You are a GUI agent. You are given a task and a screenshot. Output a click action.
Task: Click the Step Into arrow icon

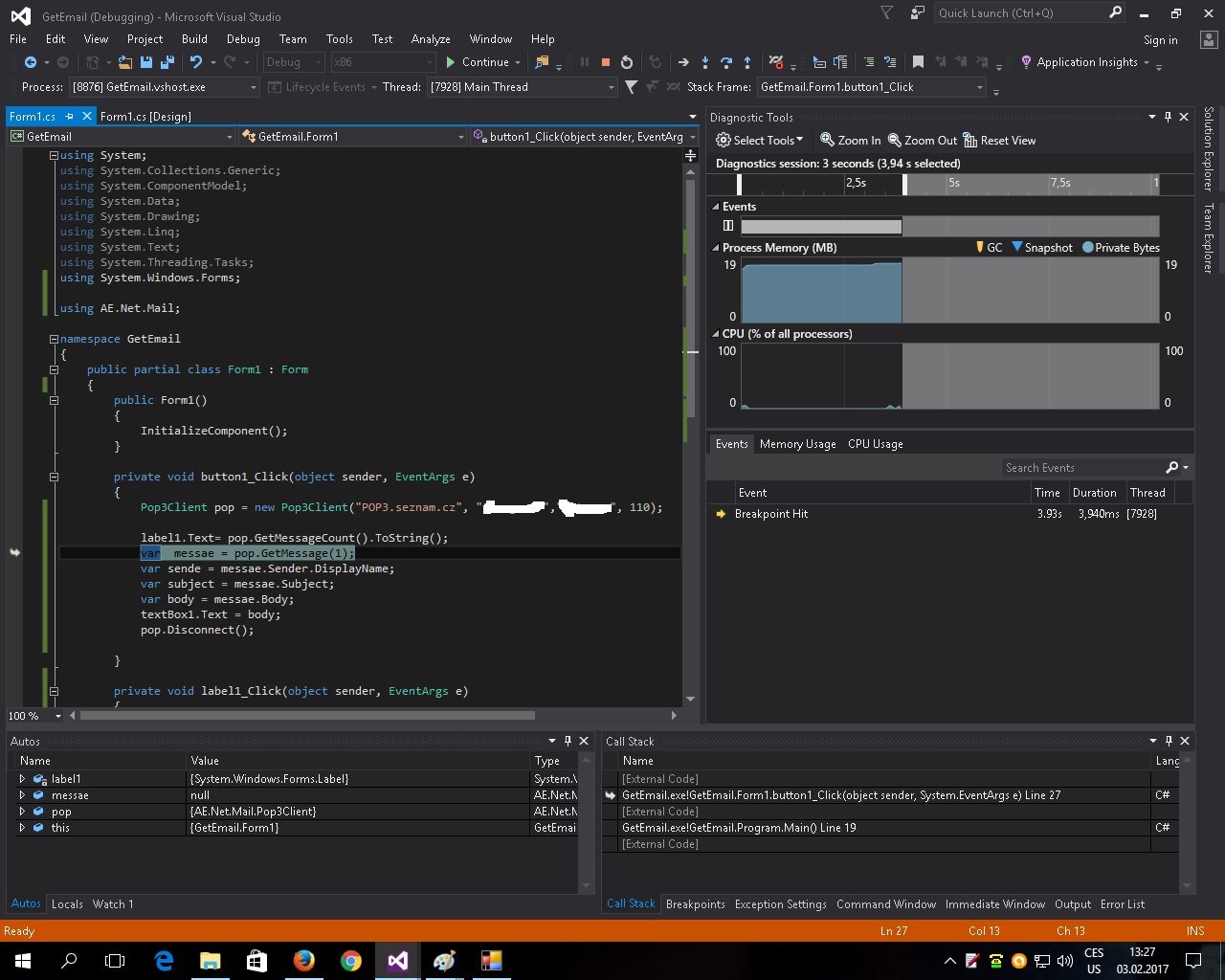(x=705, y=62)
